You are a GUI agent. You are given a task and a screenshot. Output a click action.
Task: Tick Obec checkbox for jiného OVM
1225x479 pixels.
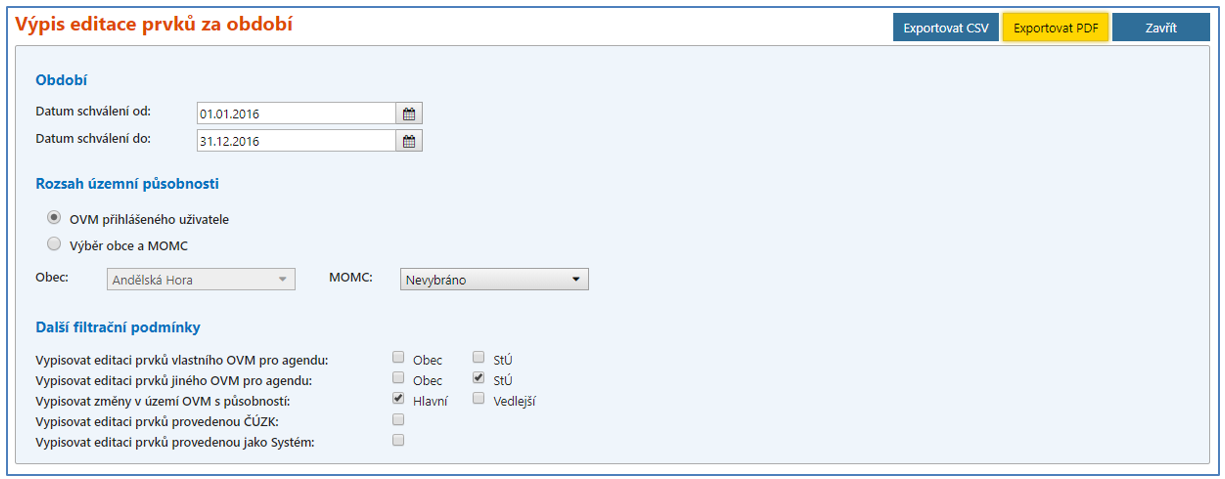pos(398,378)
